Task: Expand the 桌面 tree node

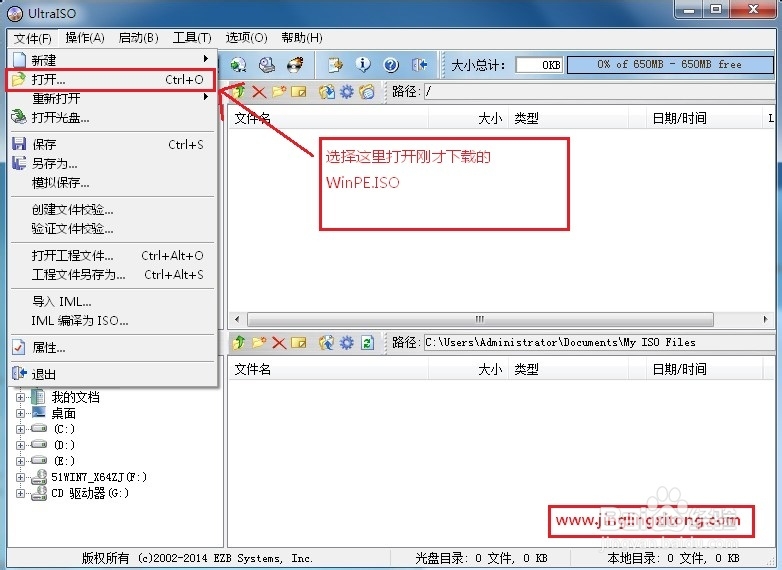Action: pyautogui.click(x=20, y=413)
